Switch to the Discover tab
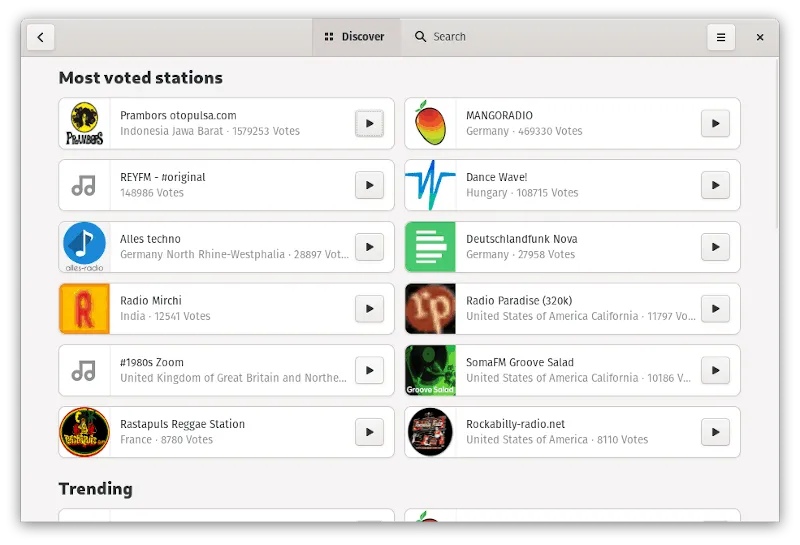Screen dimensions: 800x545 coord(355,37)
